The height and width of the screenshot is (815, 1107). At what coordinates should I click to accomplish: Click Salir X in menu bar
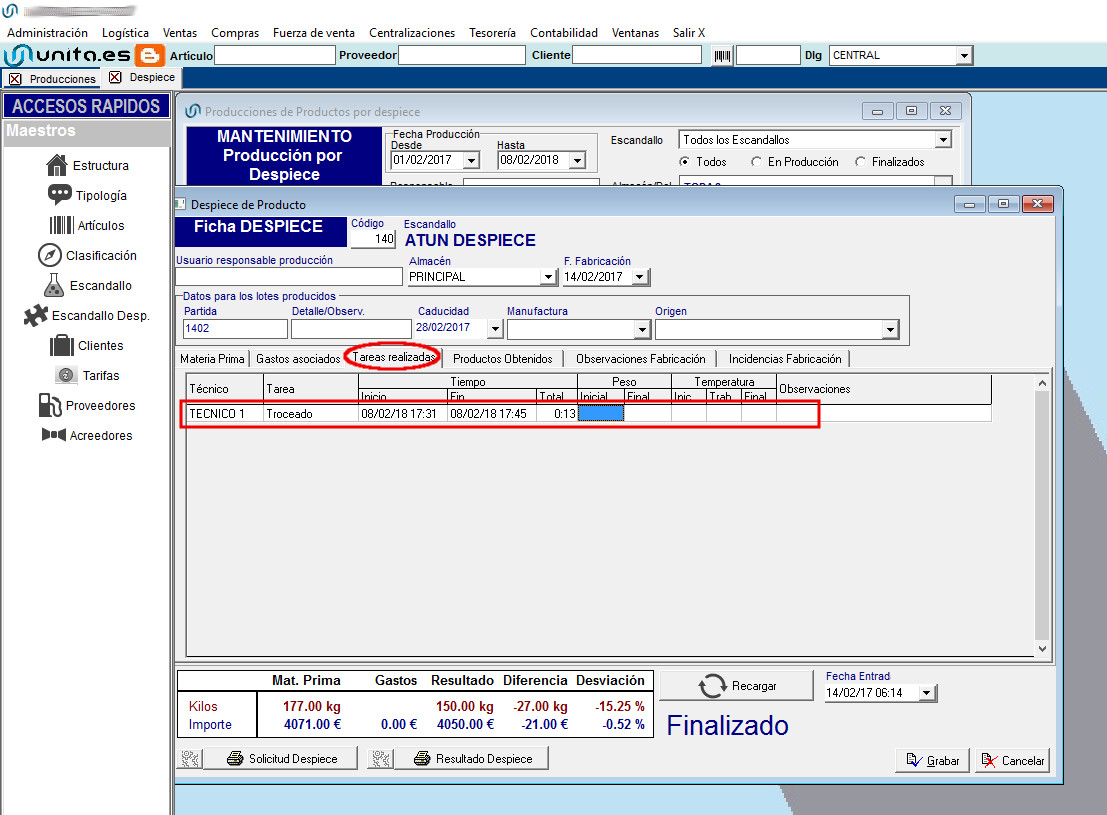coord(689,32)
